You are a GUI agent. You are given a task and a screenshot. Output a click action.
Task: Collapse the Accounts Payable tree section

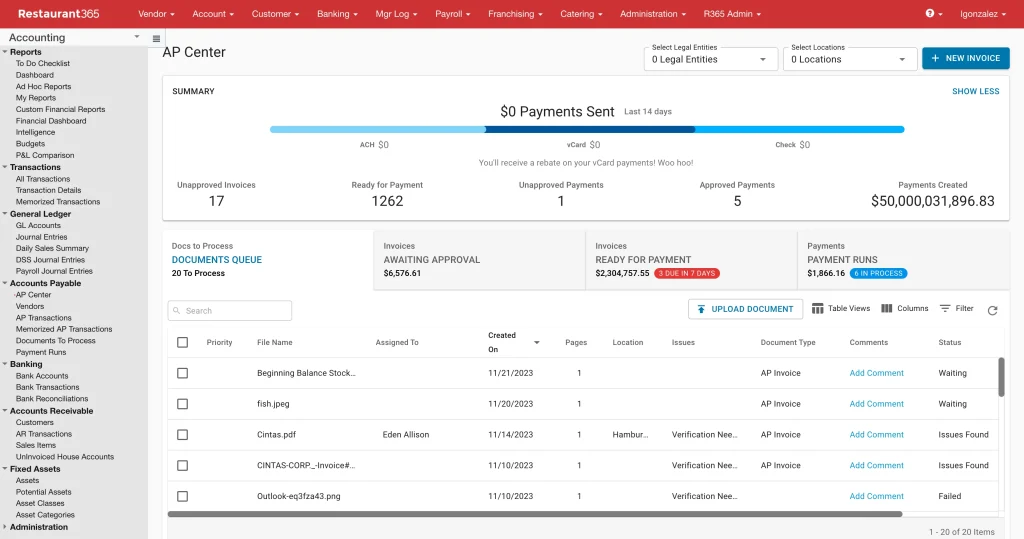[x=5, y=284]
